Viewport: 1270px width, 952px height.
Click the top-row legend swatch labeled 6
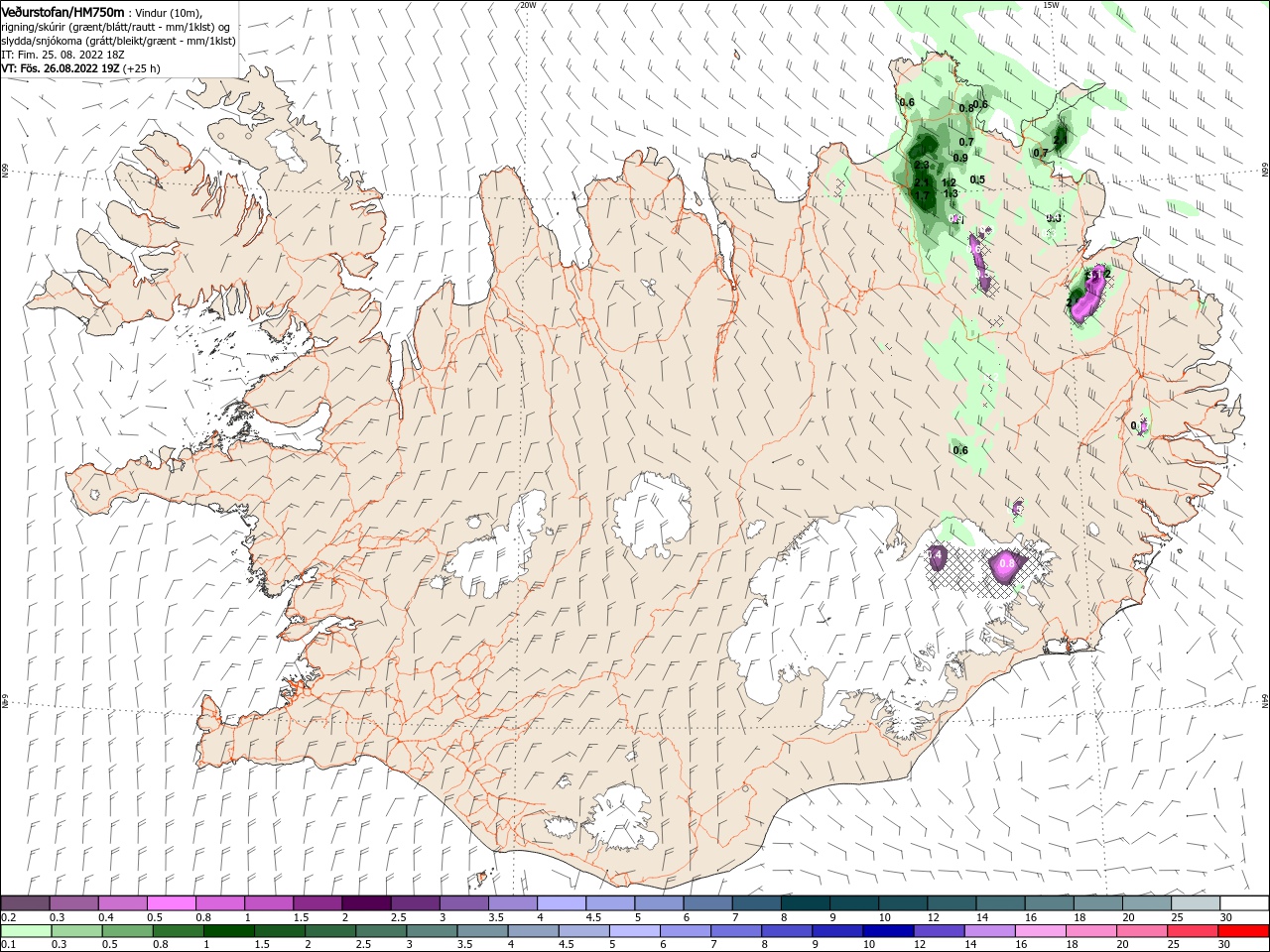pos(707,902)
